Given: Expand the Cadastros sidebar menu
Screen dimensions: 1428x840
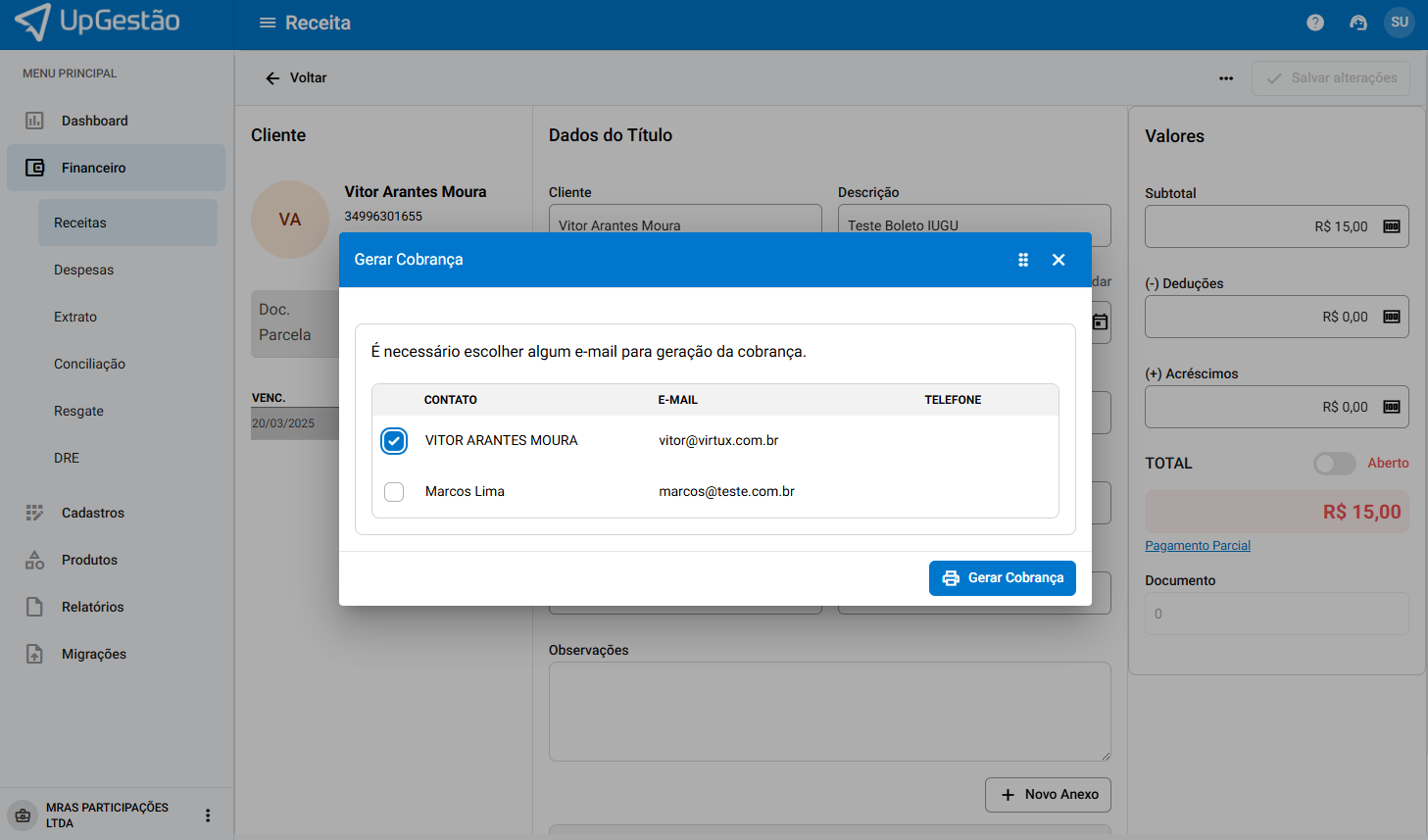Looking at the screenshot, I should [93, 513].
